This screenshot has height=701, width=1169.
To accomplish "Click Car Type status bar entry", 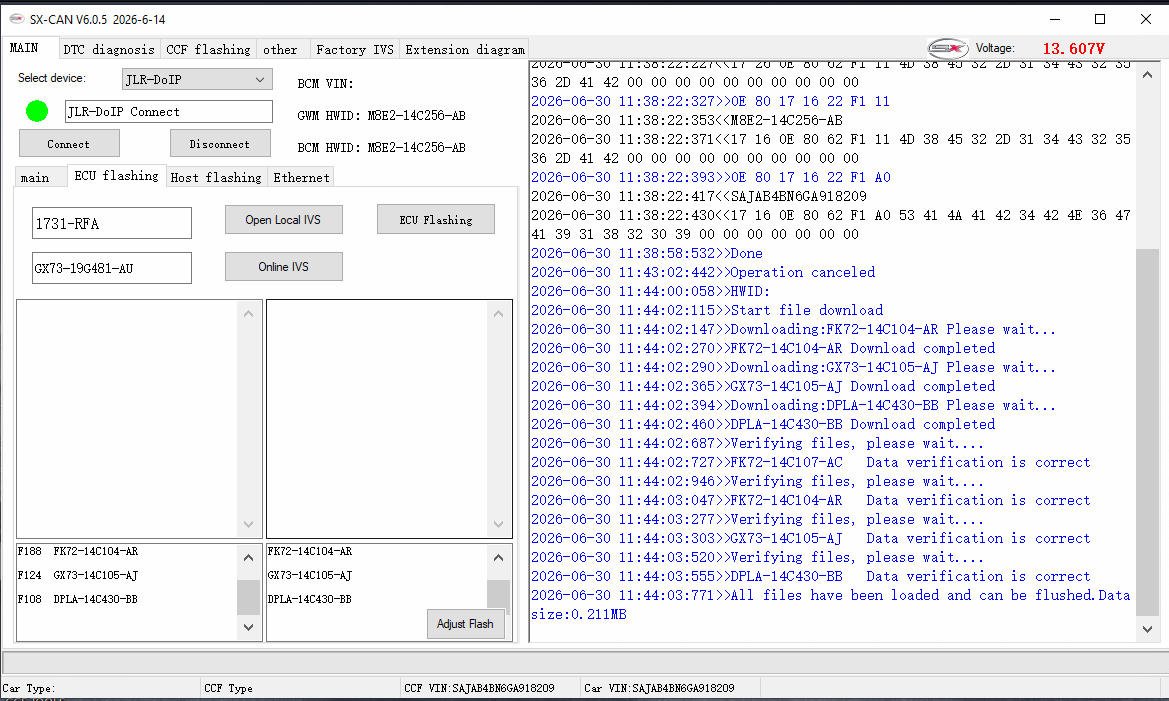I will 29,688.
